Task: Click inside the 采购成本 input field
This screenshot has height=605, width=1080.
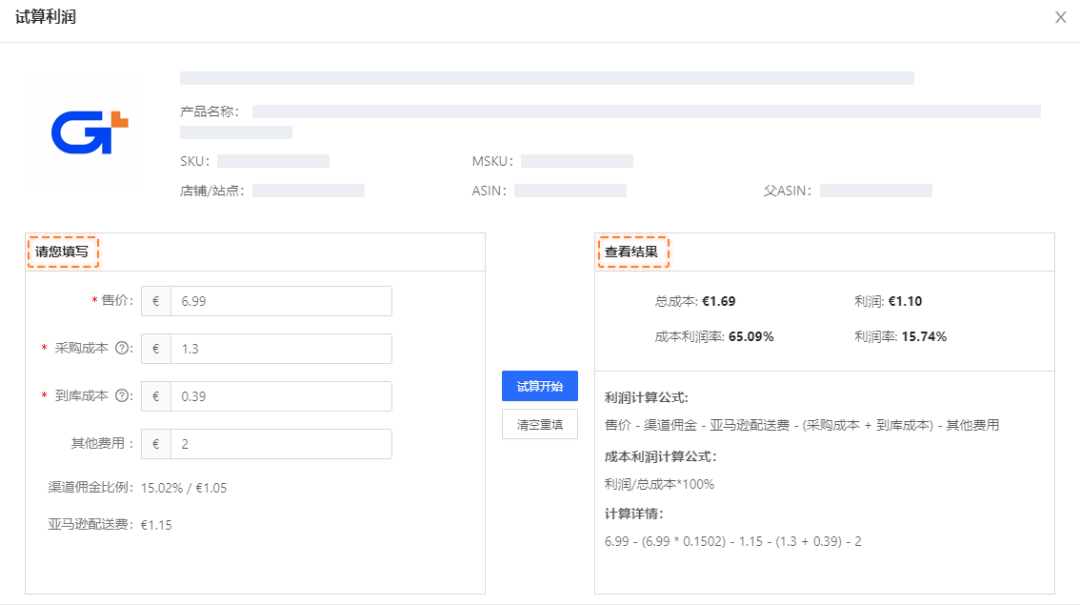Action: [x=280, y=348]
